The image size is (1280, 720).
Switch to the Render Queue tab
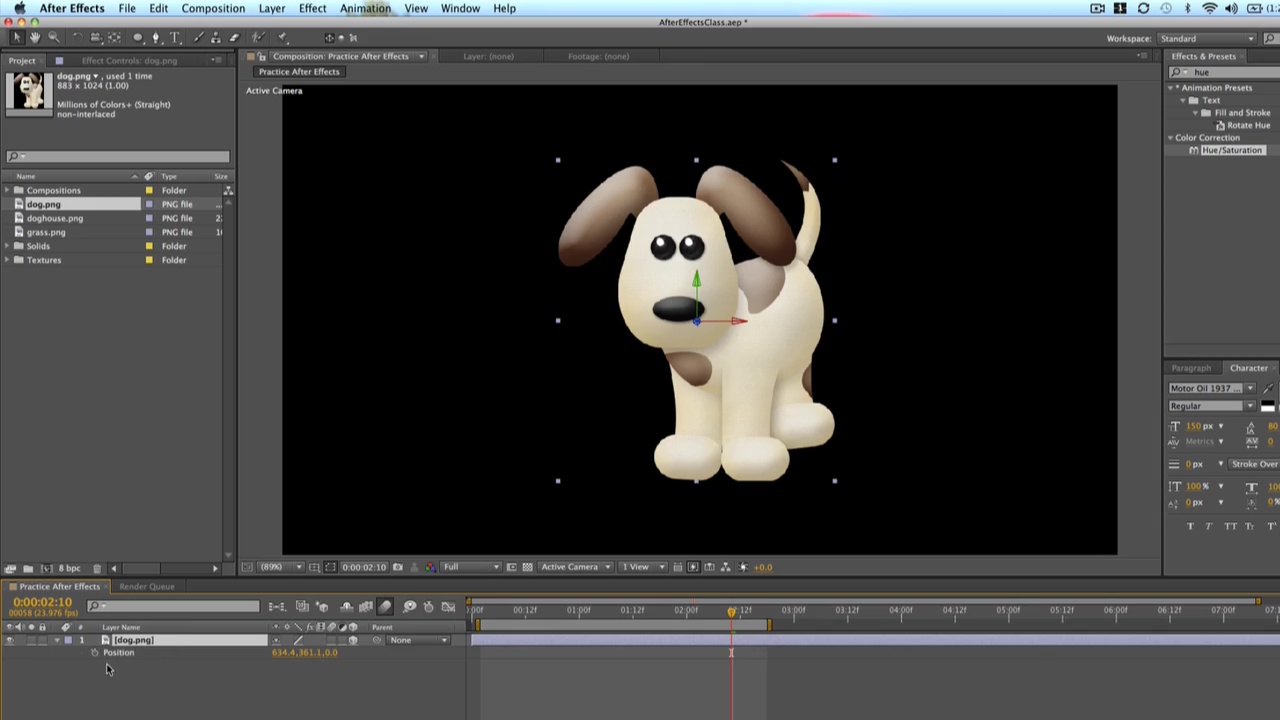pos(147,586)
